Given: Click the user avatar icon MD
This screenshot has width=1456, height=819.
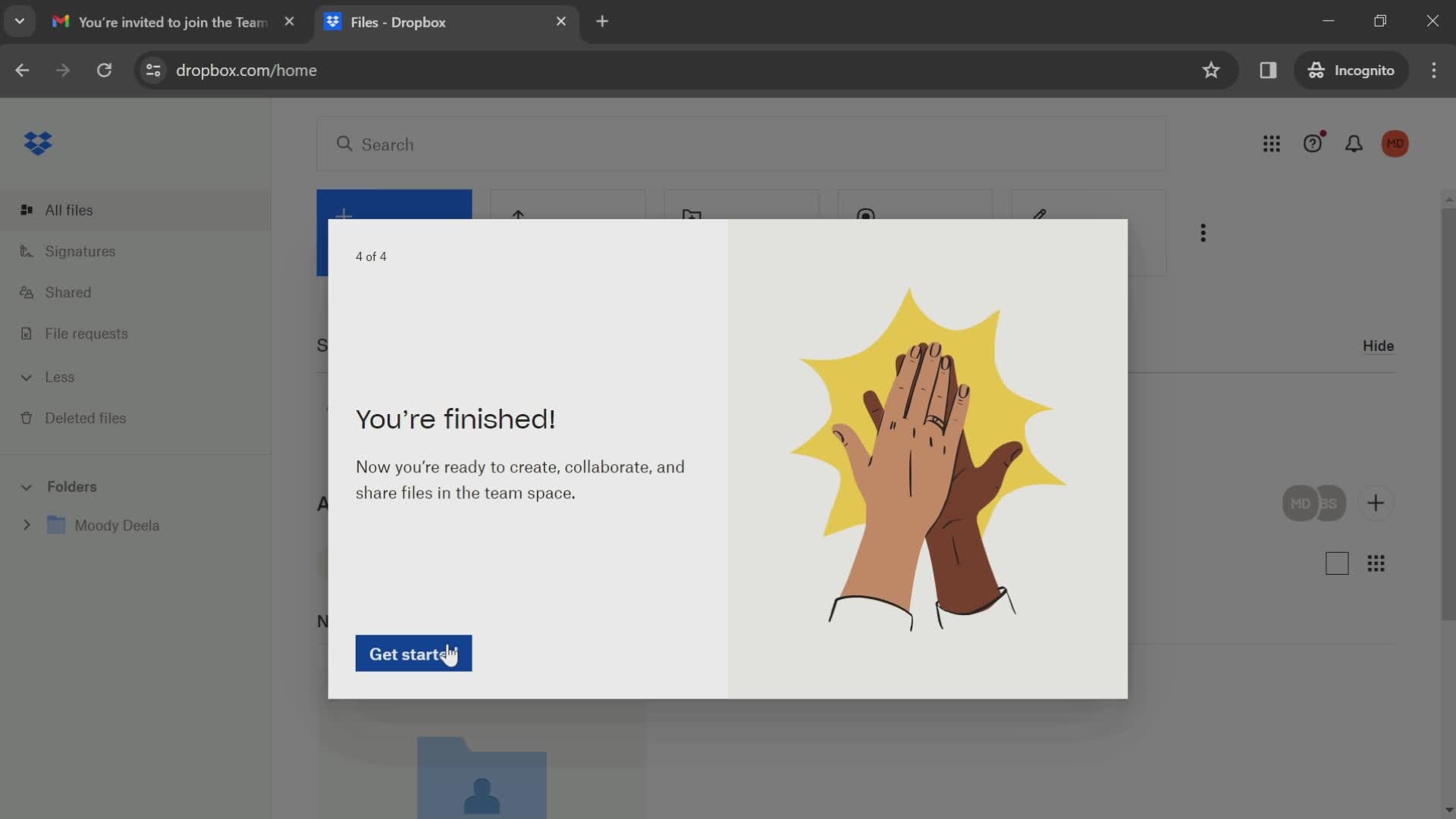Looking at the screenshot, I should tap(1396, 143).
